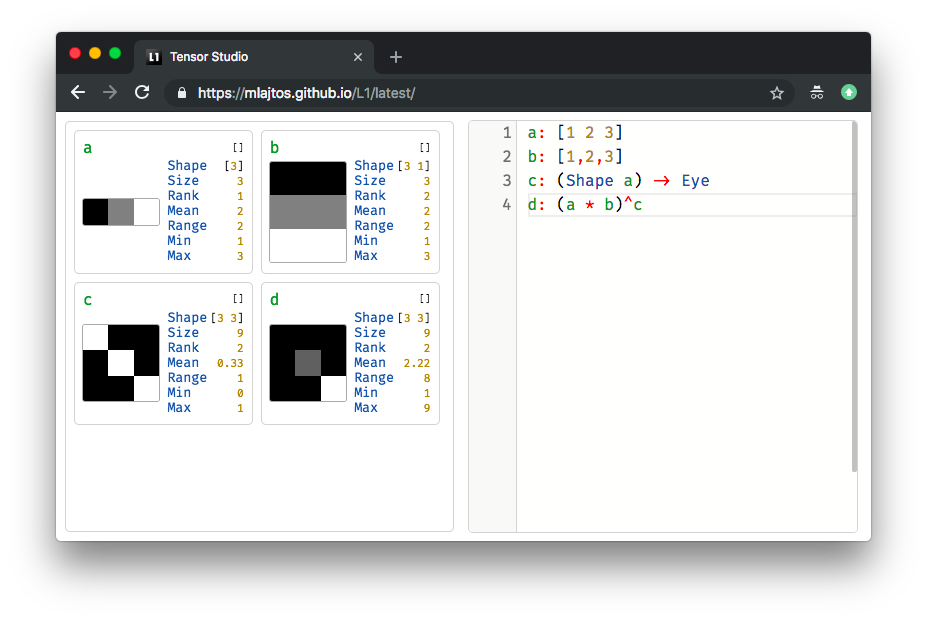Click the title of card d
This screenshot has height=621, width=927.
point(274,299)
